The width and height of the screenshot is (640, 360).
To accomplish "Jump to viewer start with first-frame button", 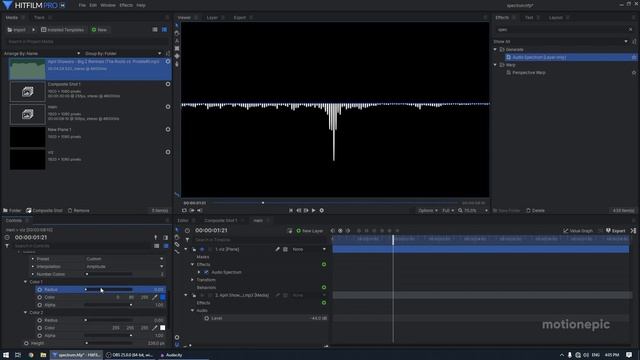I will point(291,210).
